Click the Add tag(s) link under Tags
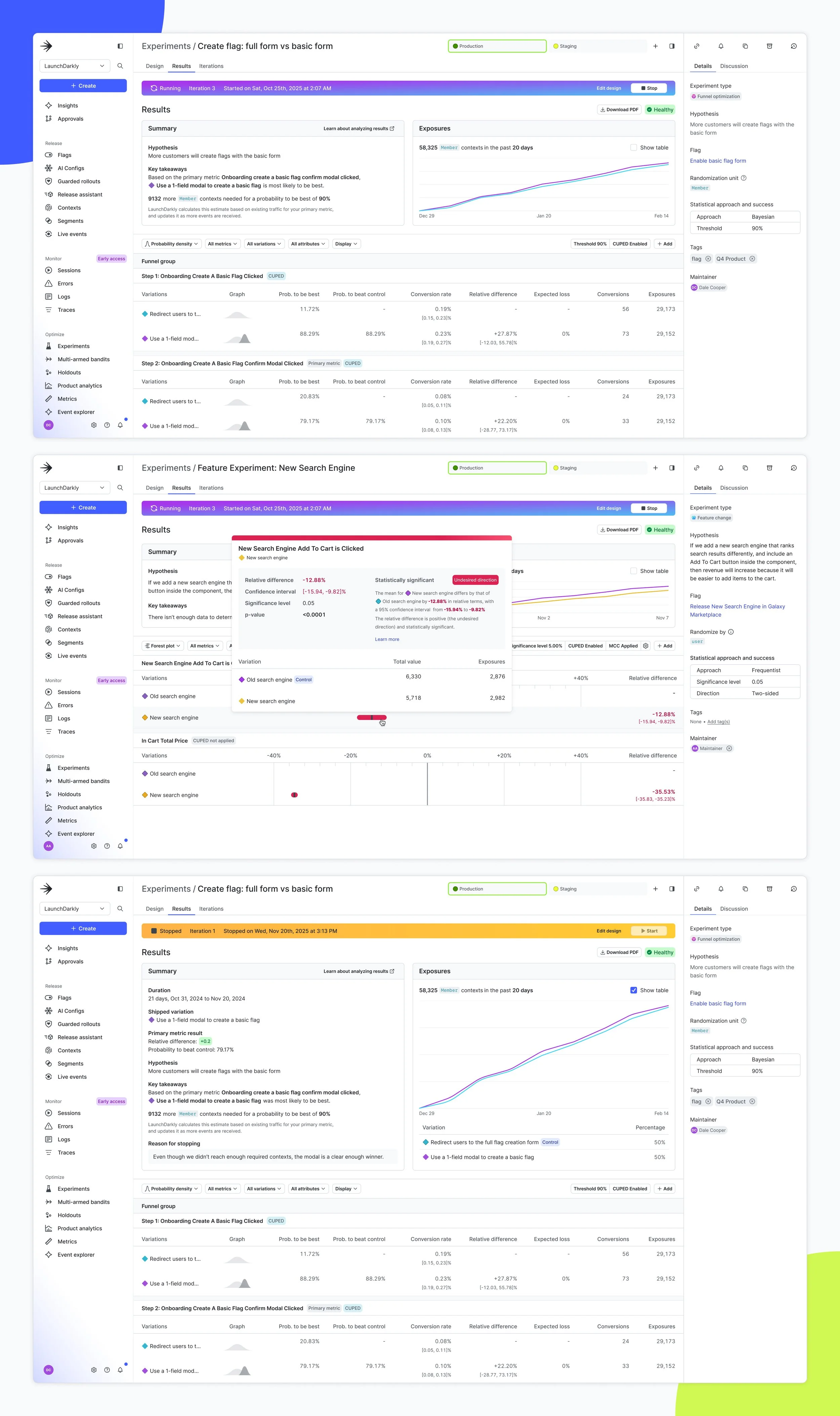This screenshot has width=840, height=1416. click(718, 722)
